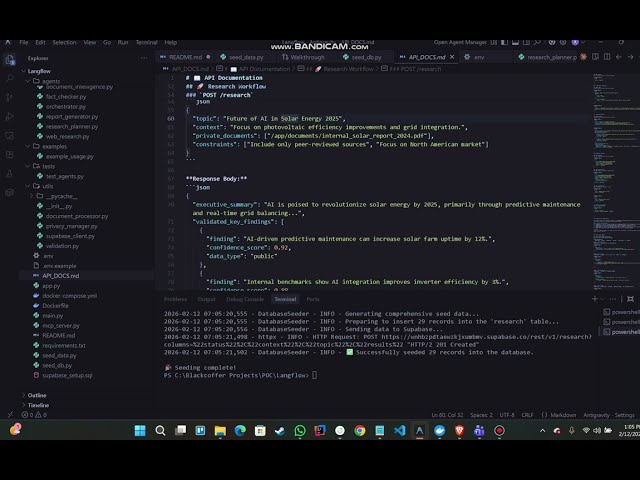
Task: Click the editor minimap
Action: (616, 182)
